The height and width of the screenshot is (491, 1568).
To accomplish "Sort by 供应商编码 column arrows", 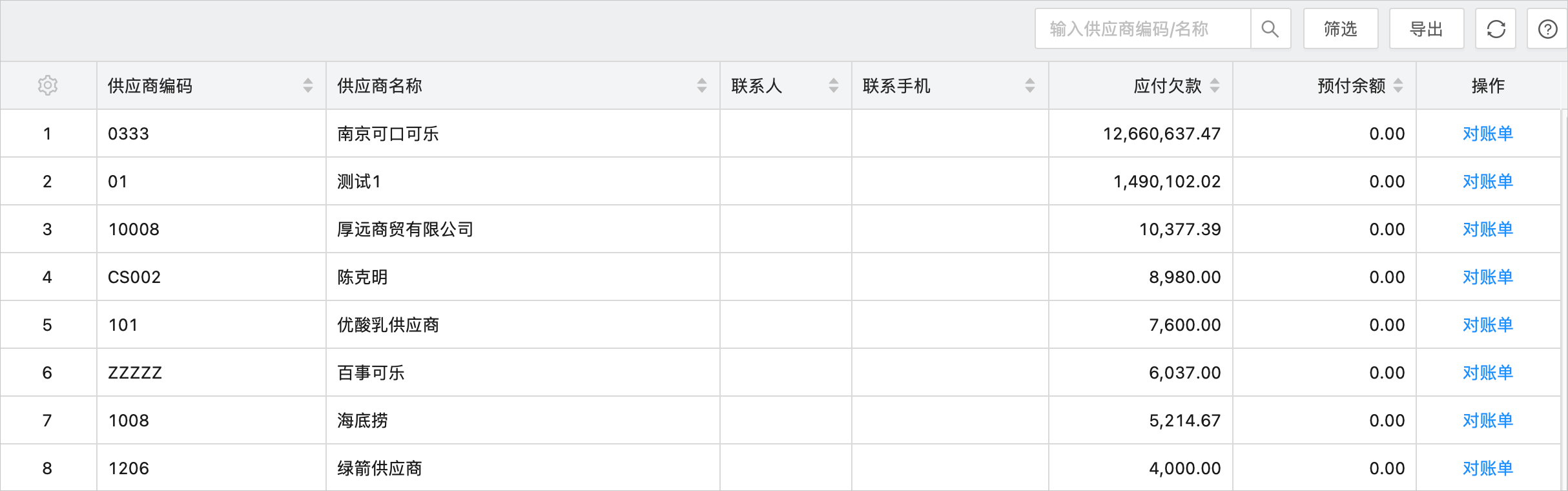I will [308, 85].
